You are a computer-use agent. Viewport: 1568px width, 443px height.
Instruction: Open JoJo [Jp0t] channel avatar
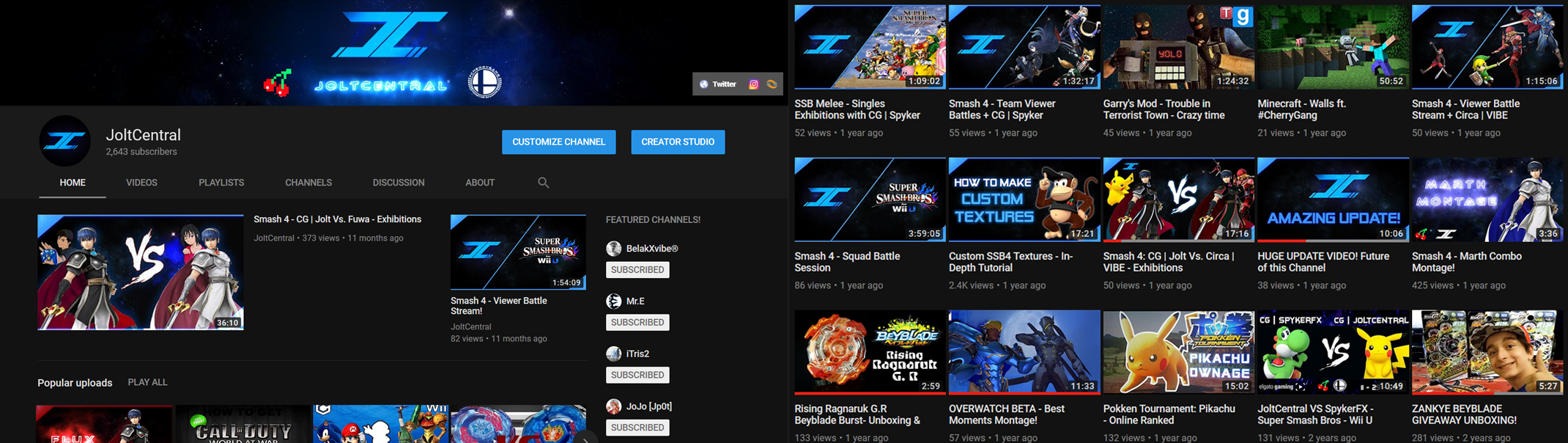pos(614,406)
